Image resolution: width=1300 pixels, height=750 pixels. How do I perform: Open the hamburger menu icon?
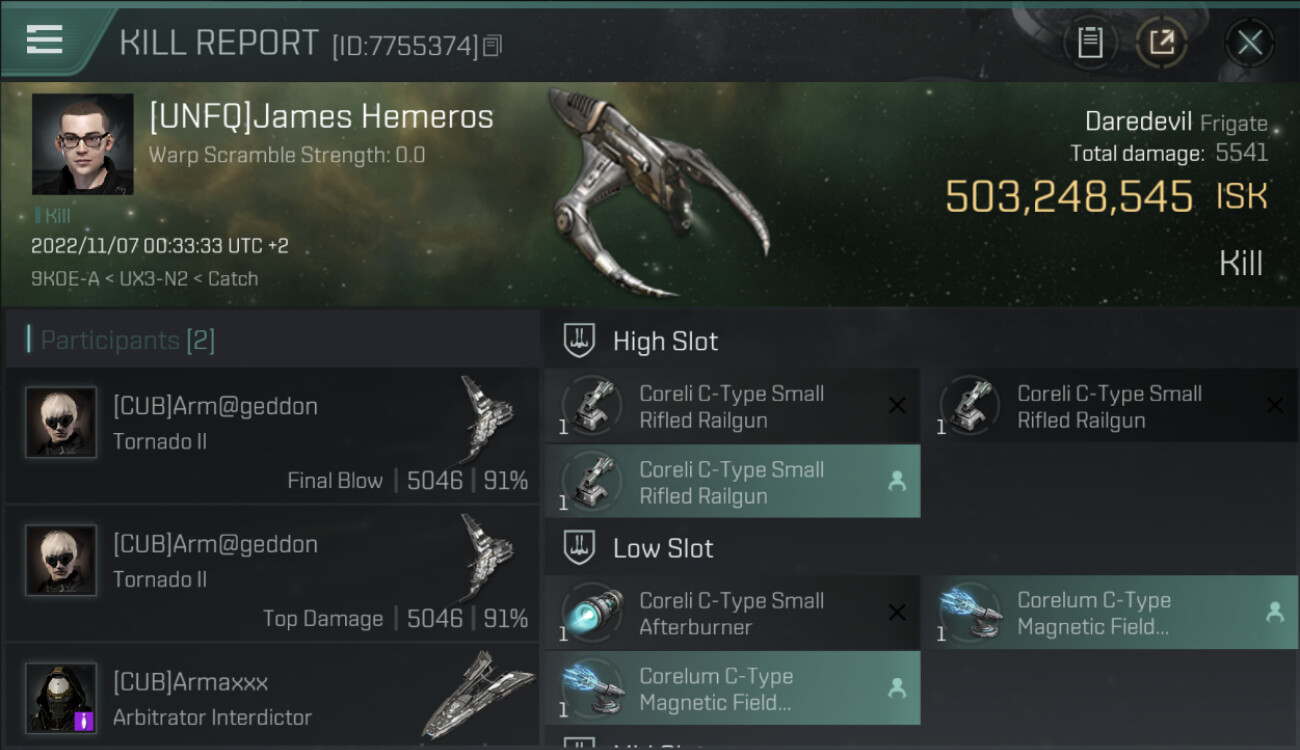click(x=45, y=40)
